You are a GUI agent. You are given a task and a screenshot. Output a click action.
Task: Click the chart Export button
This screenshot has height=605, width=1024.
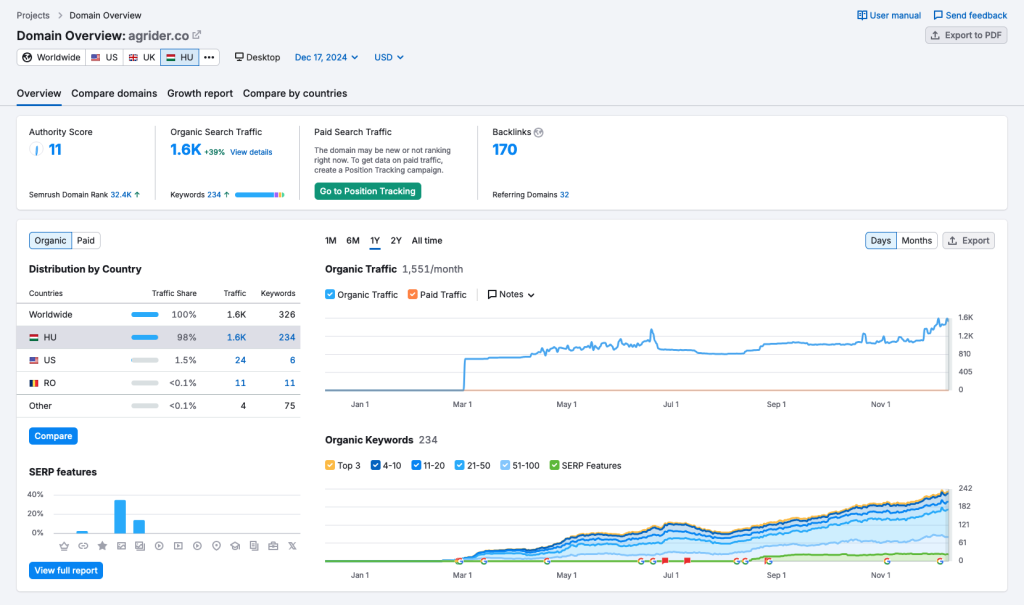point(968,240)
